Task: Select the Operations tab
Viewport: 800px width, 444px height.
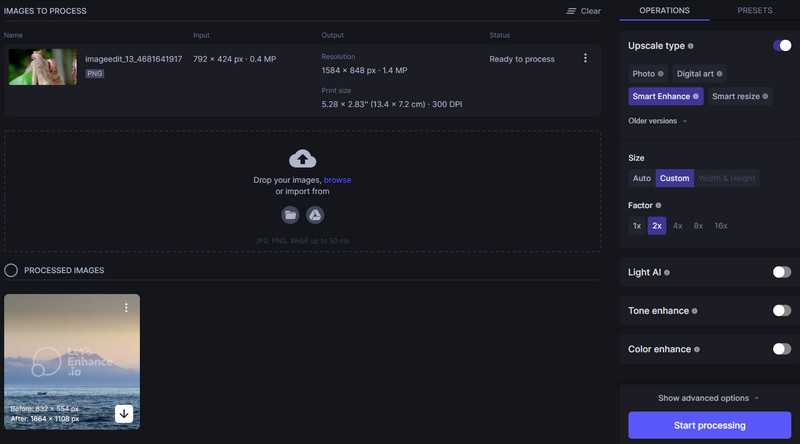Action: 664,10
